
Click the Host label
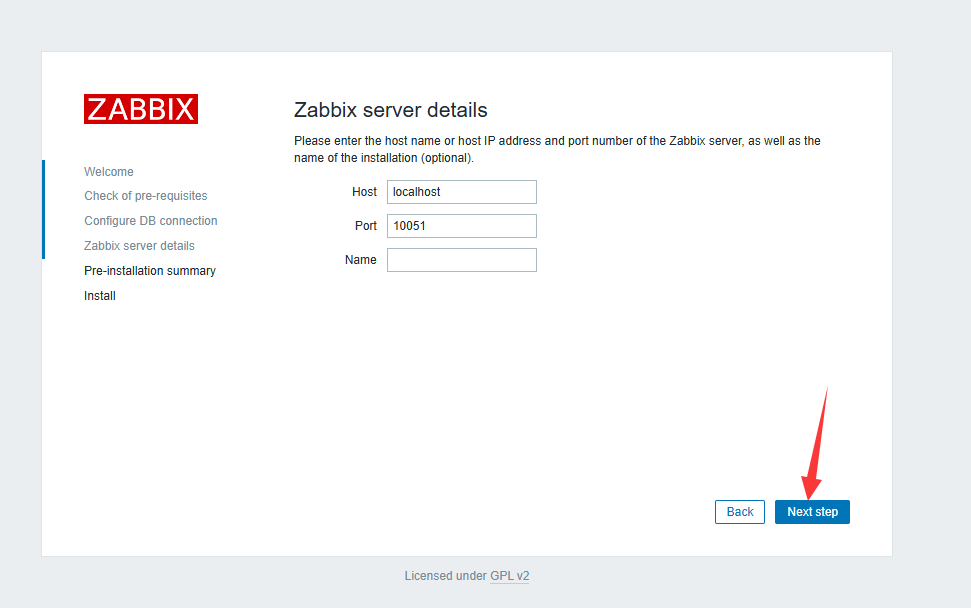(364, 192)
